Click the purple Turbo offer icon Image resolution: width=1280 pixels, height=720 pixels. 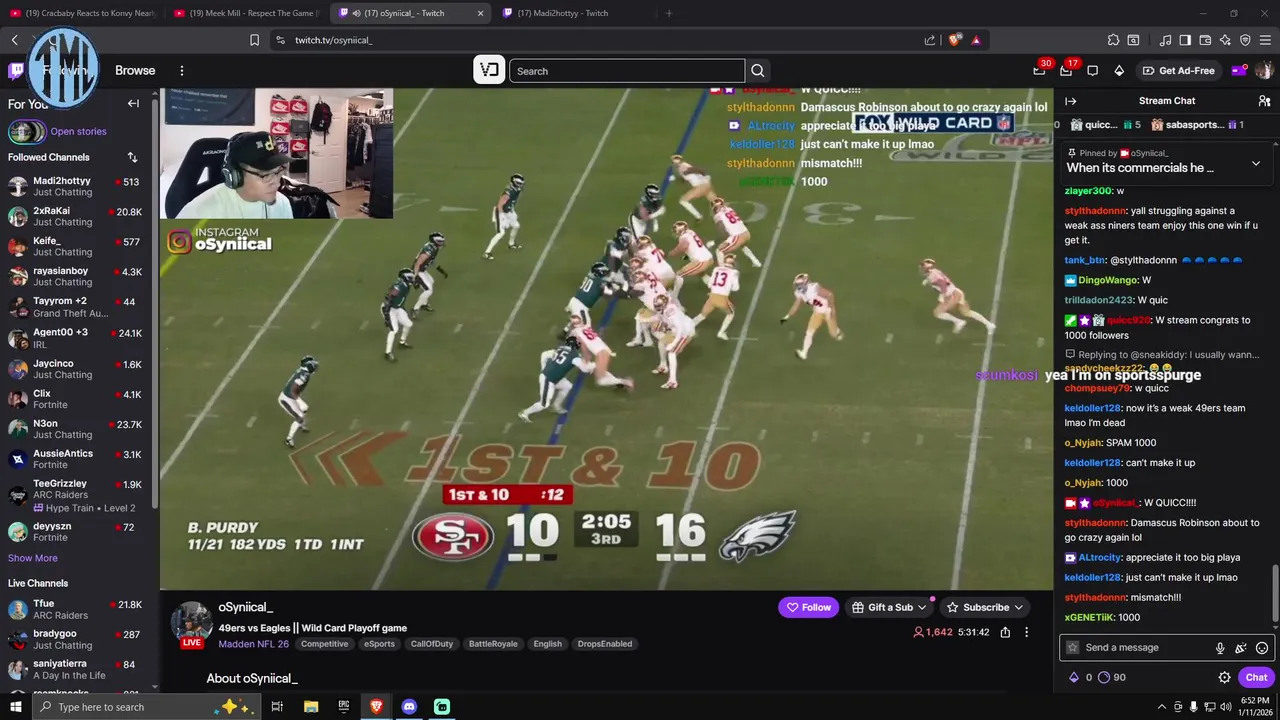[x=1239, y=71]
